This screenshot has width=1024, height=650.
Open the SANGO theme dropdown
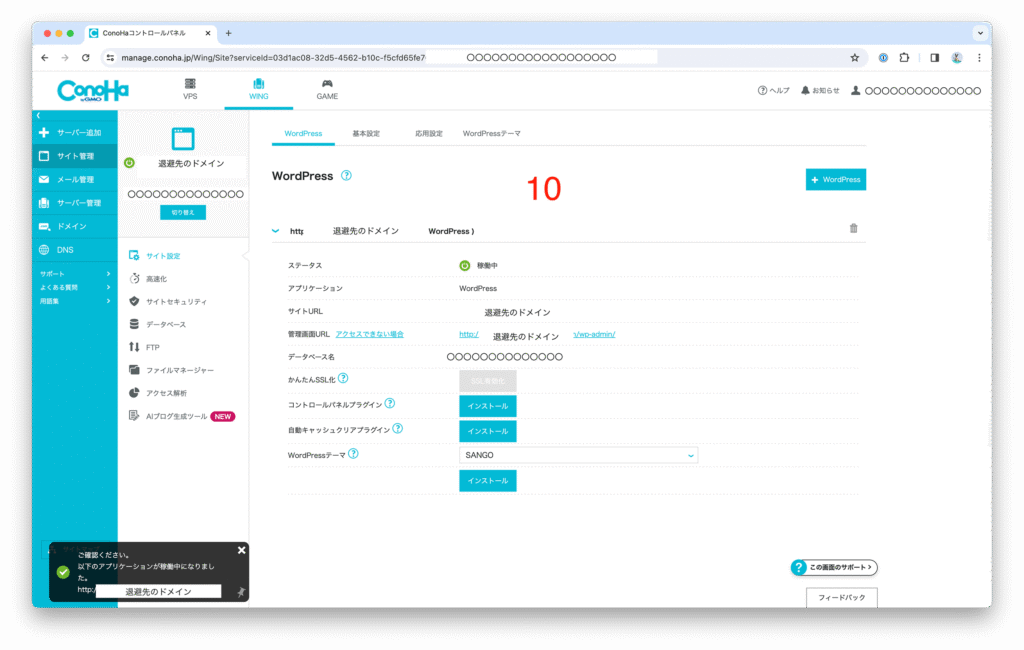click(x=578, y=455)
